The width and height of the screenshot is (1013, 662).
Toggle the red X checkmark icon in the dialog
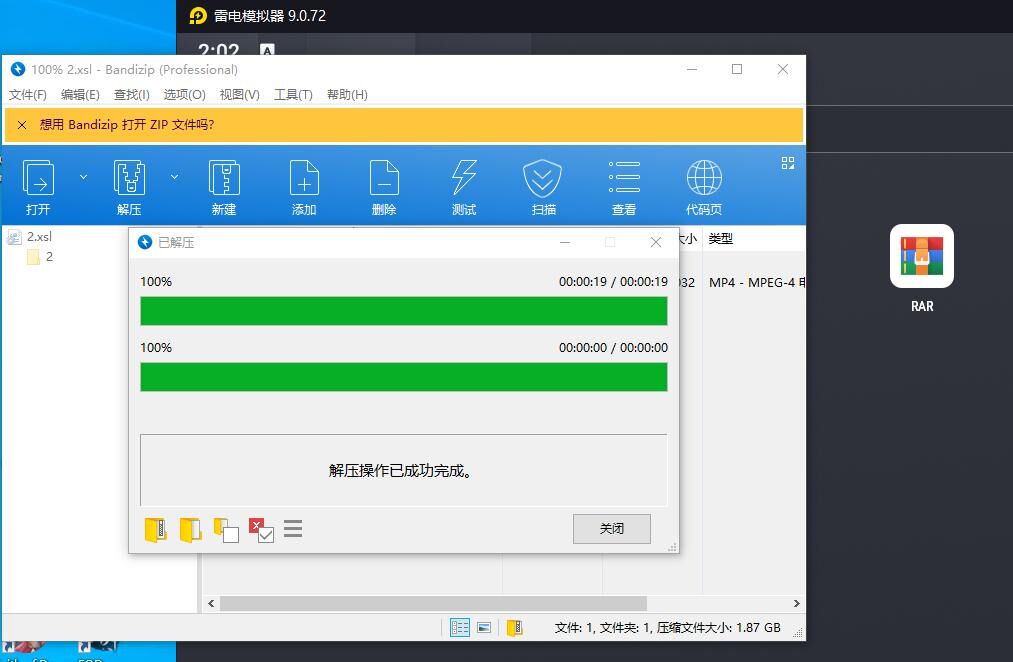coord(261,530)
